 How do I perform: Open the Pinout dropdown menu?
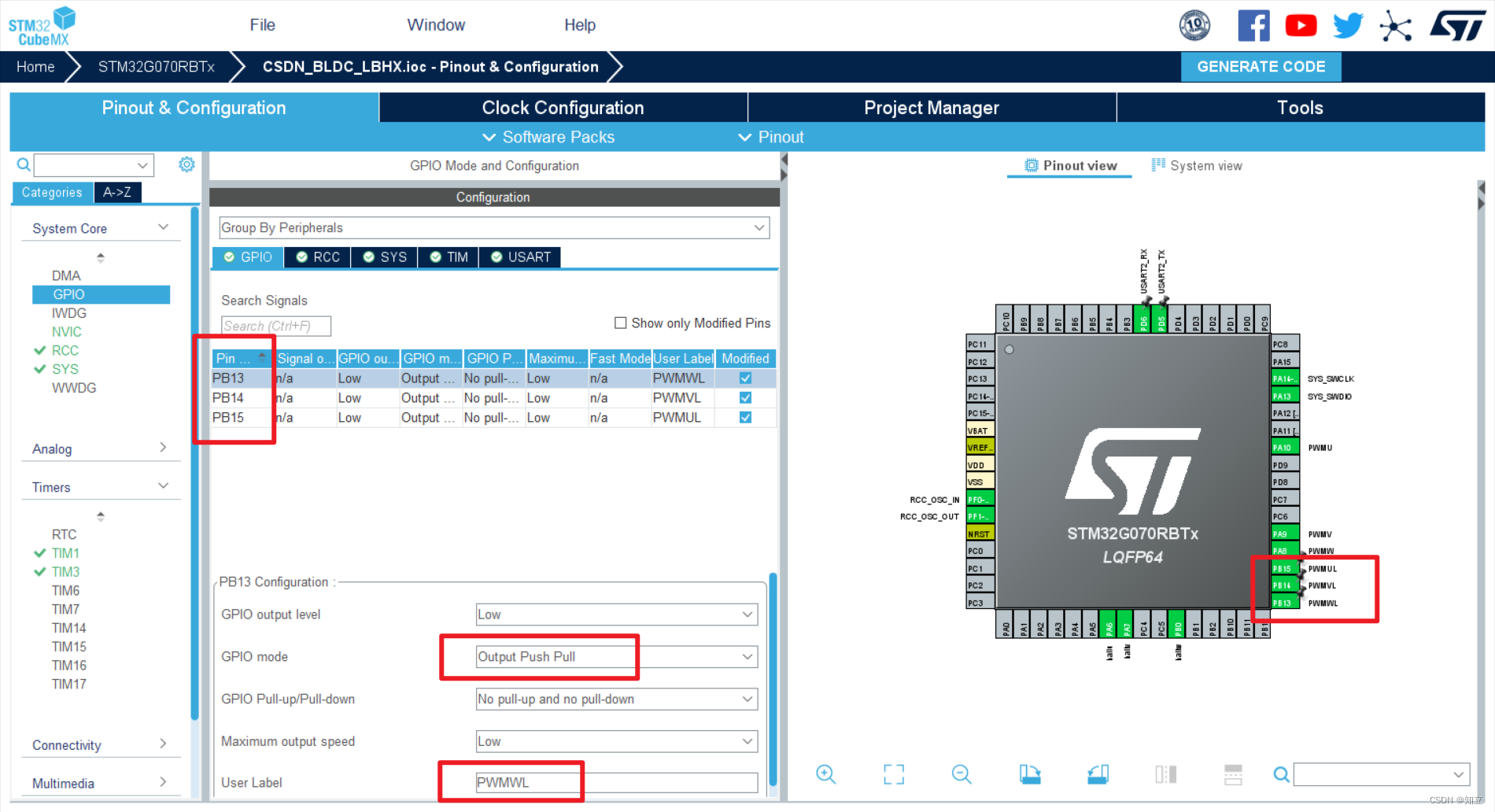click(x=771, y=137)
